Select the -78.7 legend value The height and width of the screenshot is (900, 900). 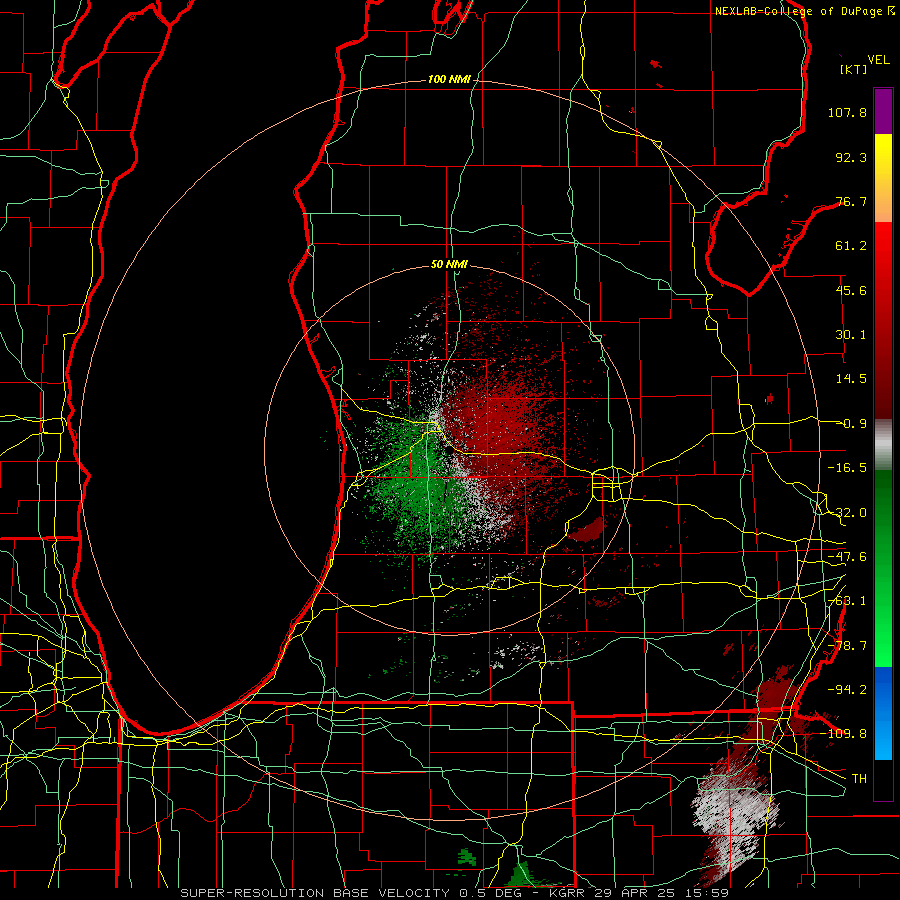coord(847,646)
